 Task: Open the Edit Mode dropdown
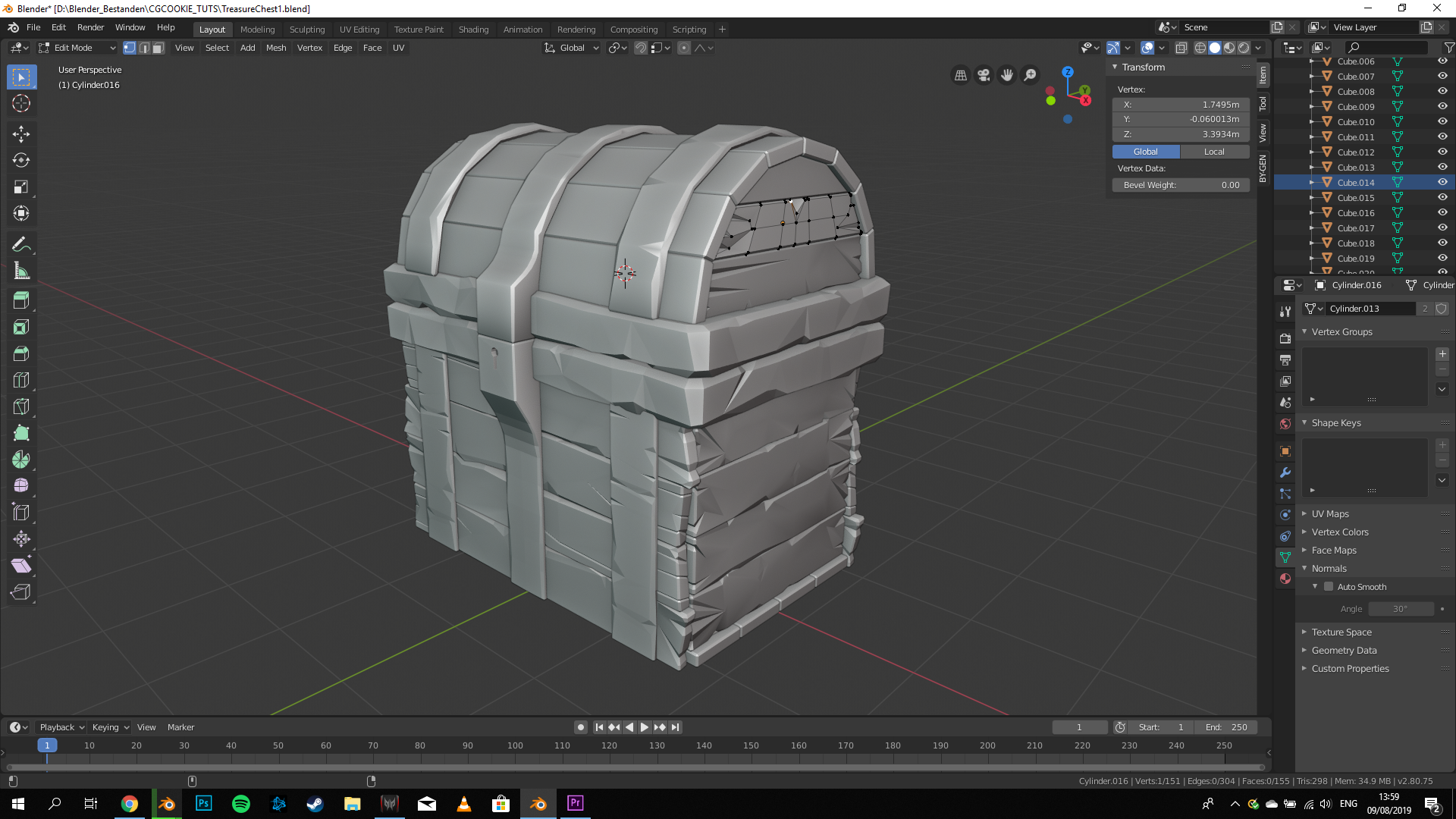pos(77,48)
